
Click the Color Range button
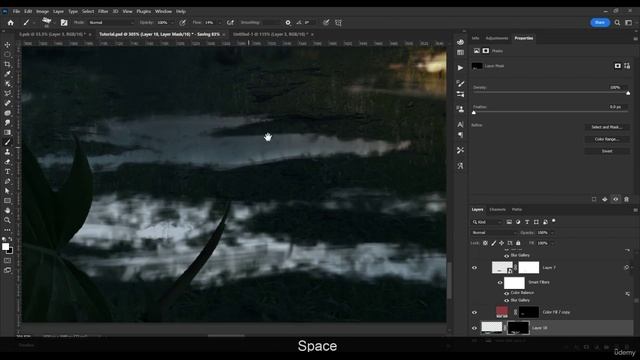pos(607,139)
